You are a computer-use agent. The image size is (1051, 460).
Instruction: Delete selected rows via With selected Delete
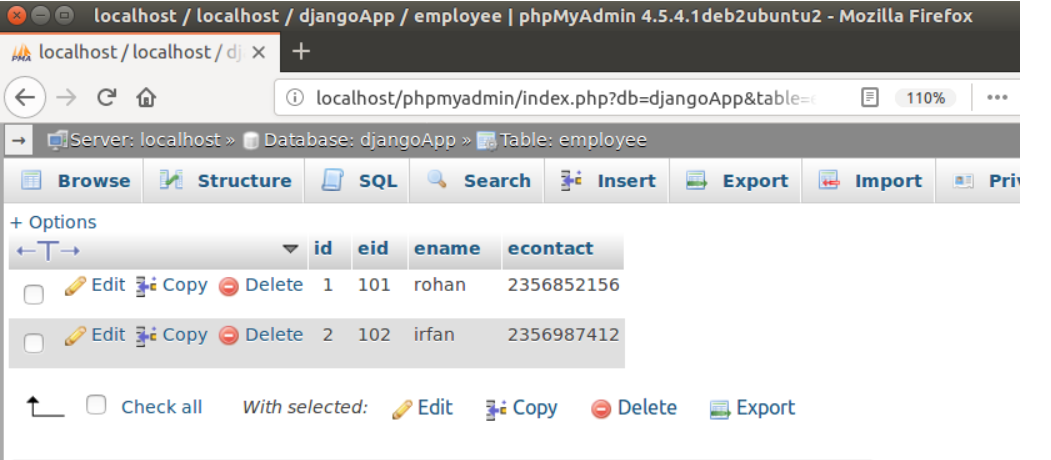click(634, 408)
